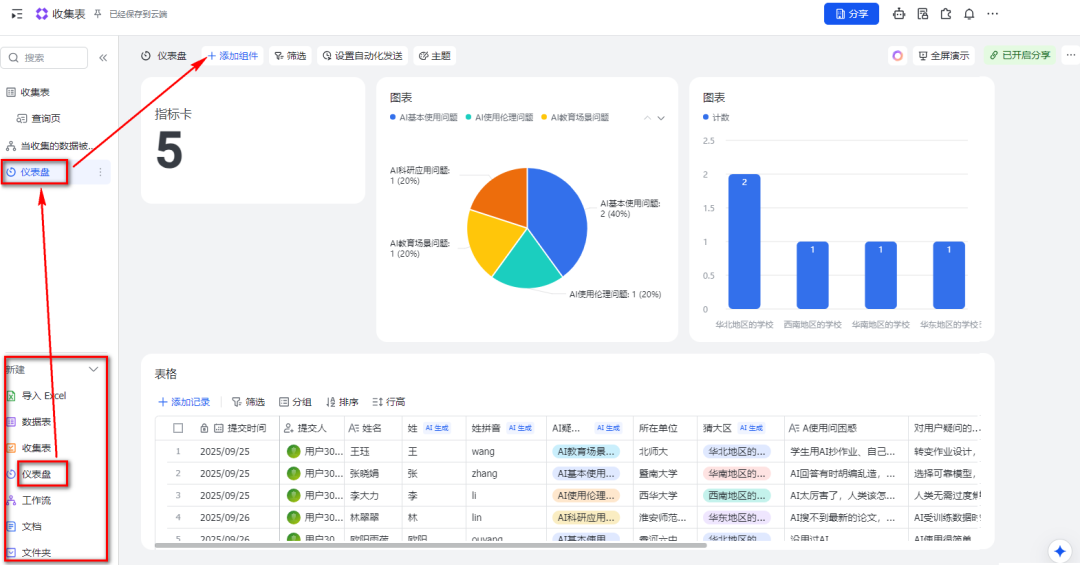This screenshot has width=1080, height=565.
Task: Click the teal pie slice AI使用伦理问题
Action: tap(528, 265)
